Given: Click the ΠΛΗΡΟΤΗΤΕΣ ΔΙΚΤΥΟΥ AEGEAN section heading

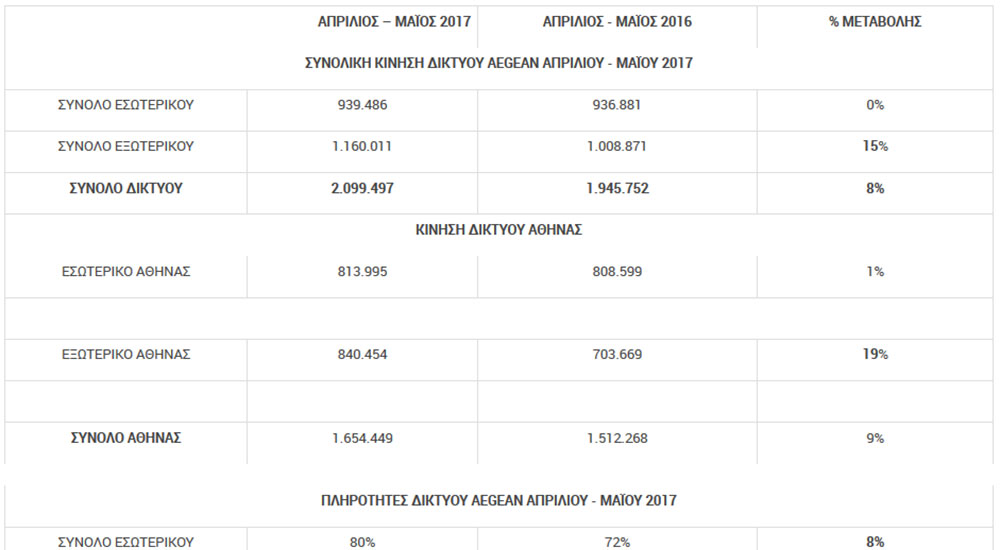Looking at the screenshot, I should pos(499,500).
